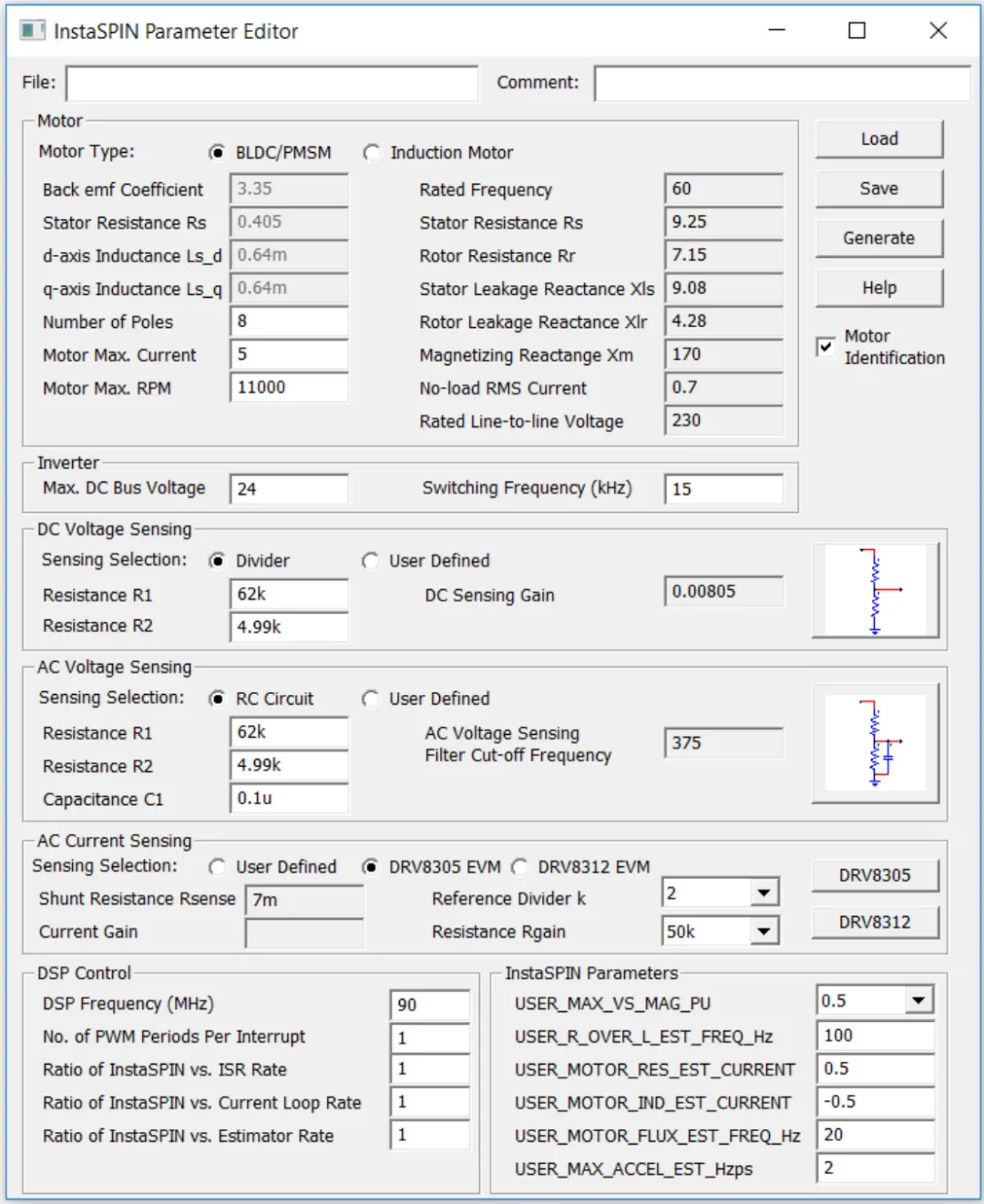Click Motor Max. RPM field
The width and height of the screenshot is (984, 1204).
click(x=289, y=387)
